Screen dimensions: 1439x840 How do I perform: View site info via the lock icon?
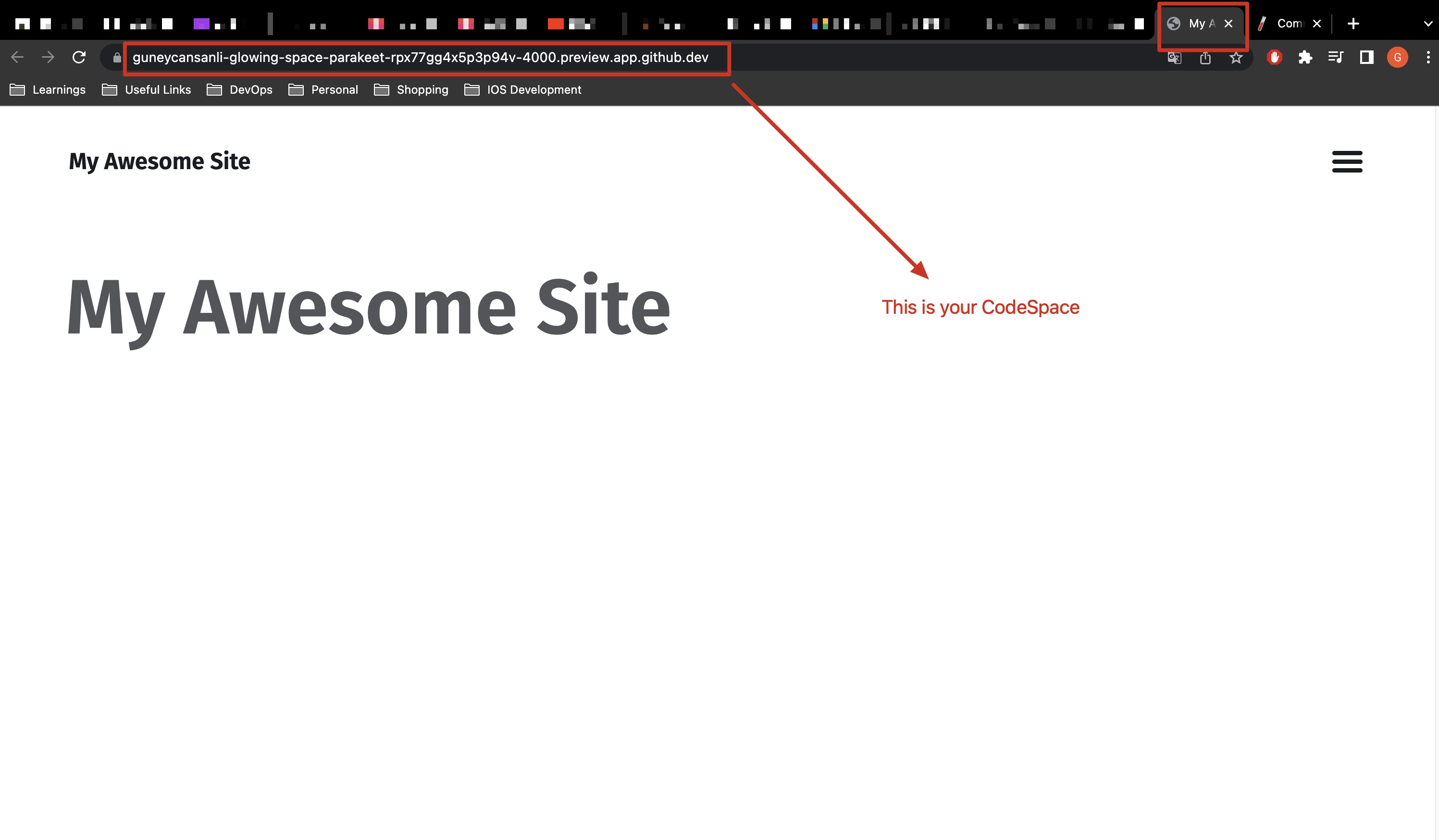117,58
